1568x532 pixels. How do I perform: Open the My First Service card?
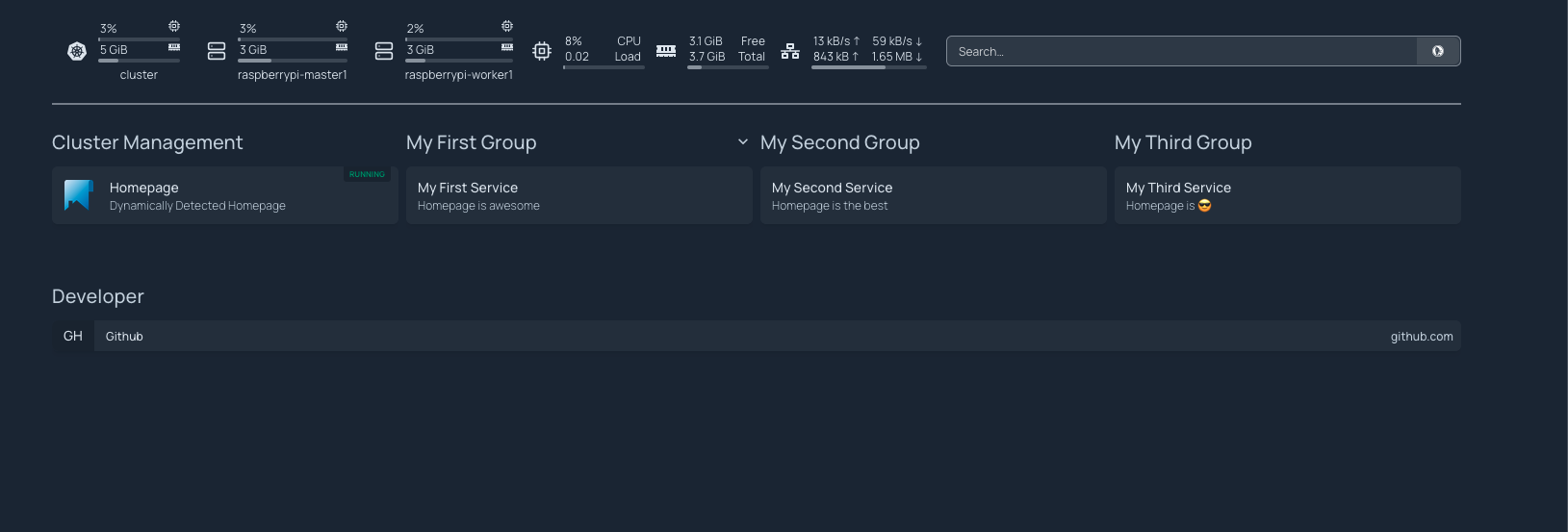click(579, 195)
